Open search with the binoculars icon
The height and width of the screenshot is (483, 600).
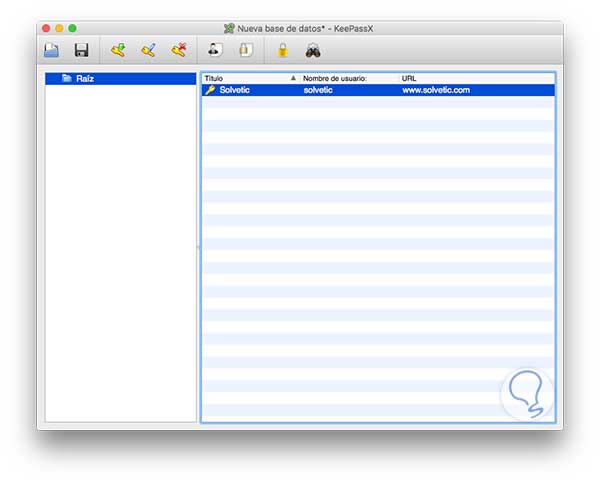coord(313,51)
